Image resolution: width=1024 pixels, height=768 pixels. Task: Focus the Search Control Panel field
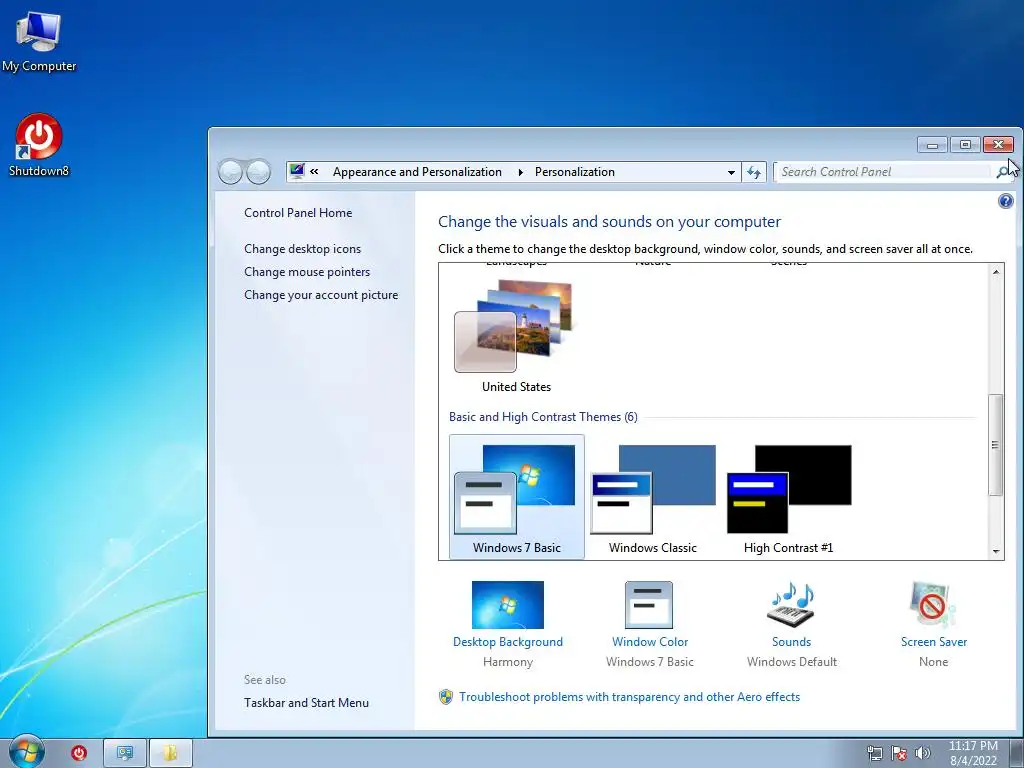point(884,172)
